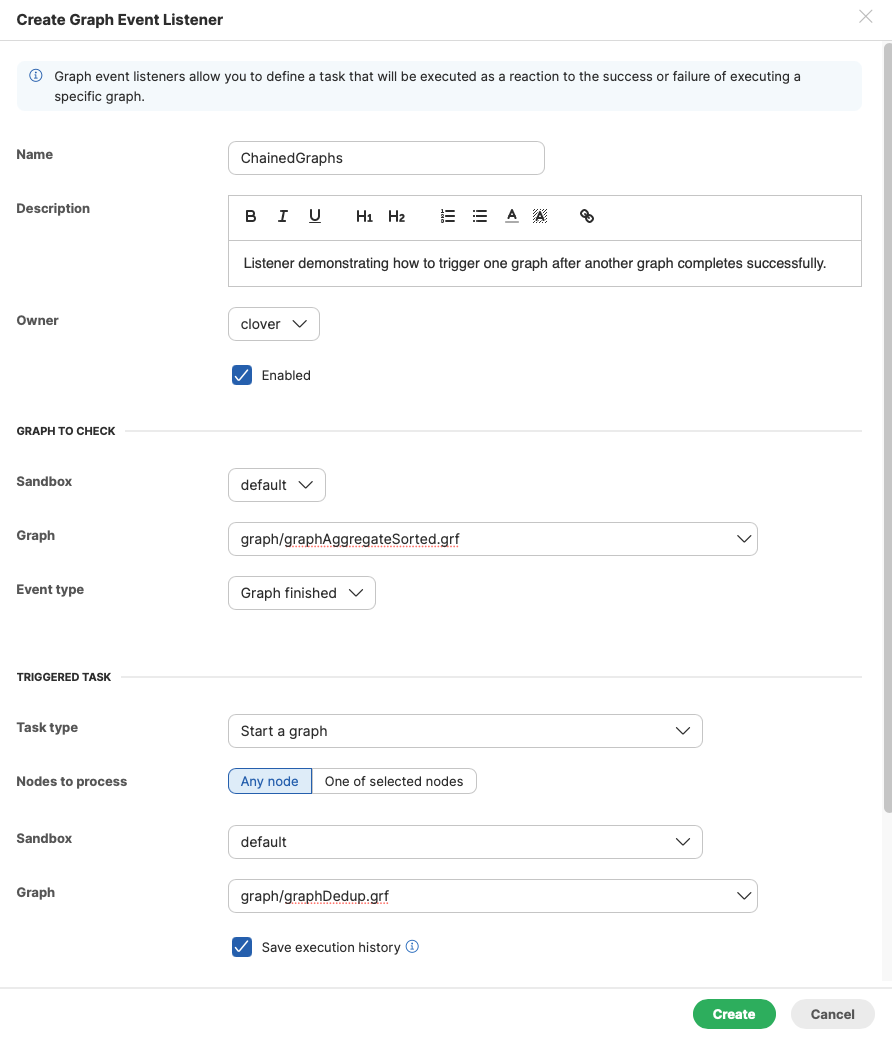Open the text color picker in the editor
This screenshot has height=1039, width=892.
(511, 216)
